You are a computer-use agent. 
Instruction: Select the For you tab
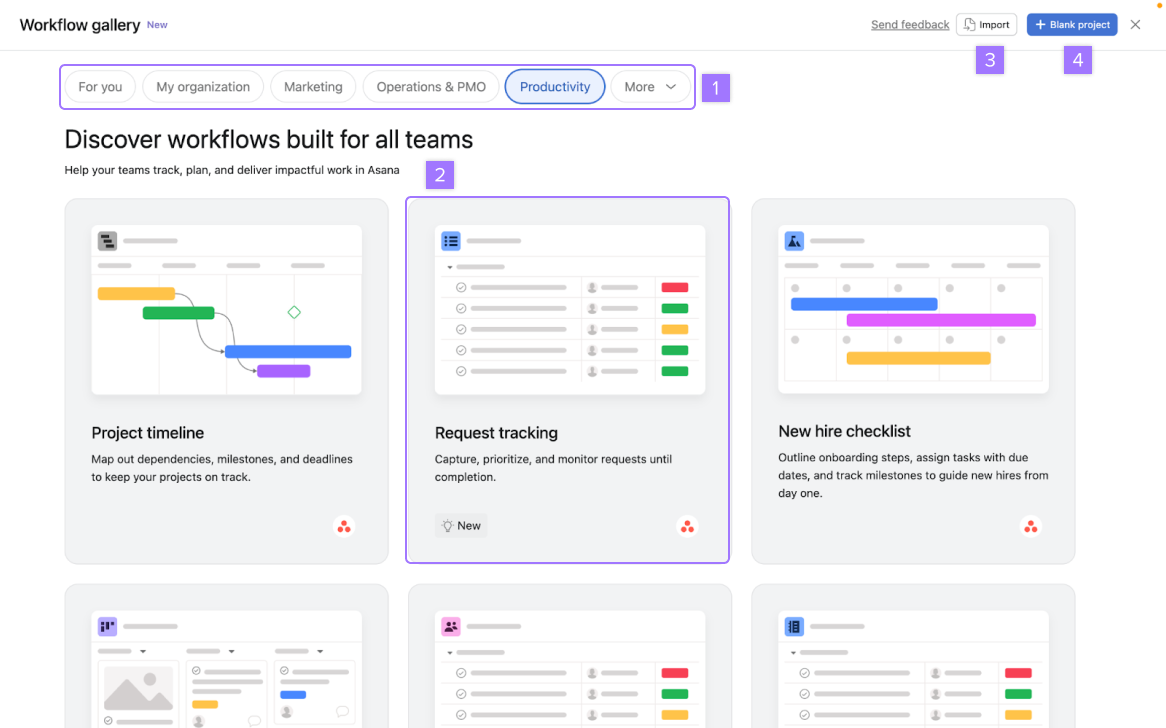pos(100,87)
